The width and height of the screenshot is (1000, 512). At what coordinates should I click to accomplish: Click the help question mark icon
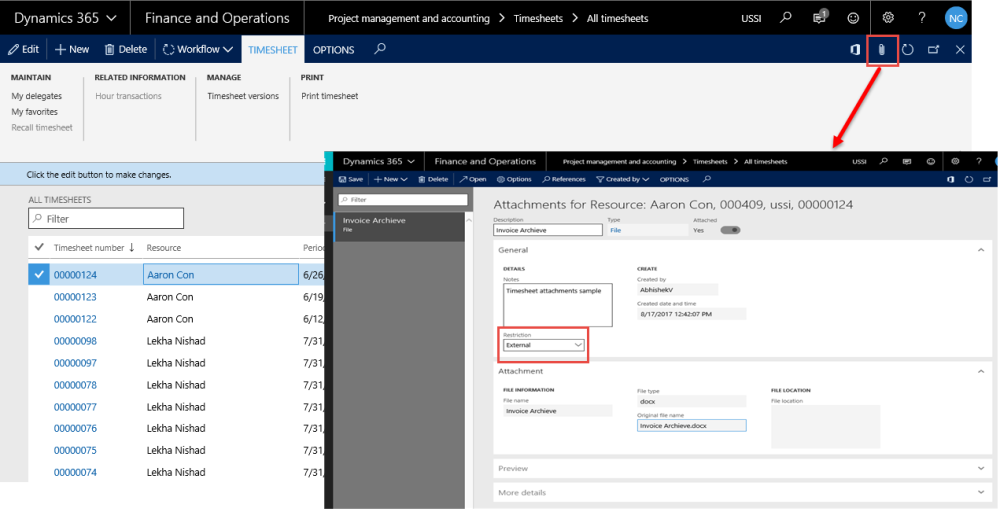(x=922, y=18)
